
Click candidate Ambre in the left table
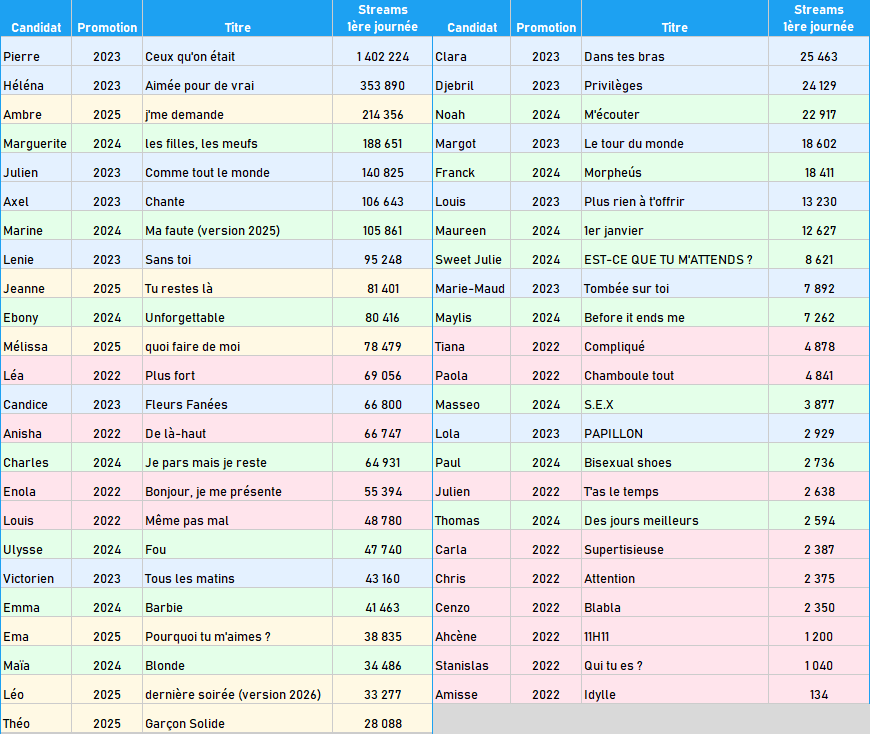point(36,109)
